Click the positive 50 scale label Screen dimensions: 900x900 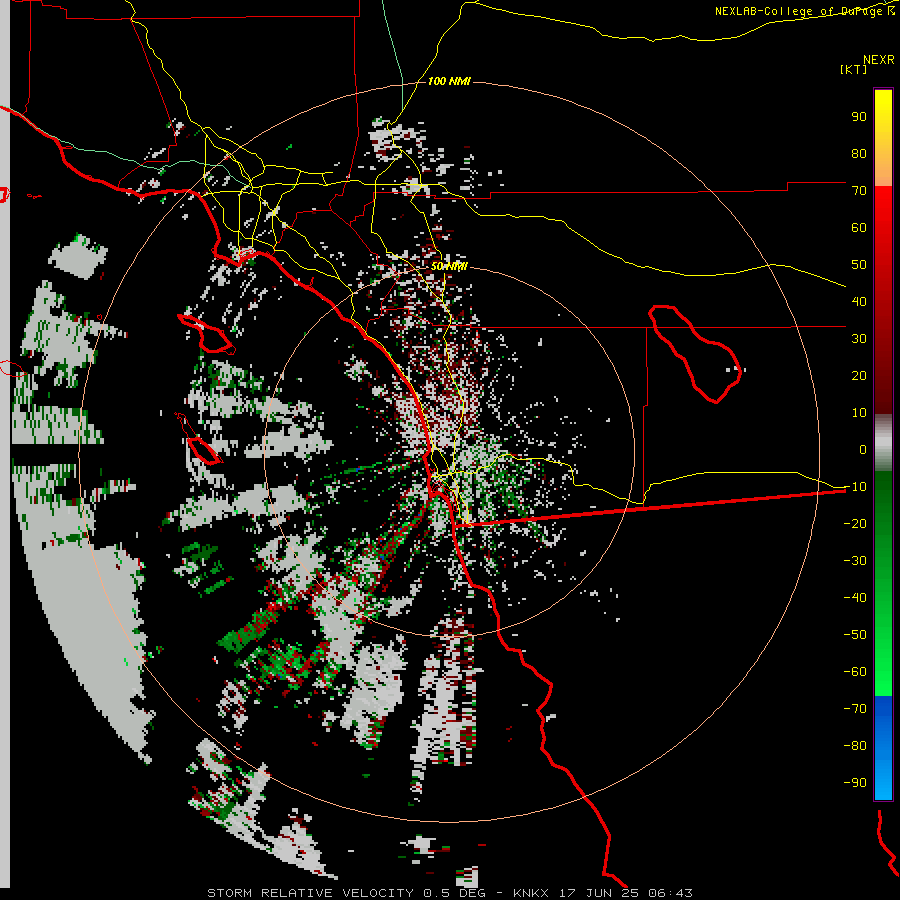click(859, 265)
